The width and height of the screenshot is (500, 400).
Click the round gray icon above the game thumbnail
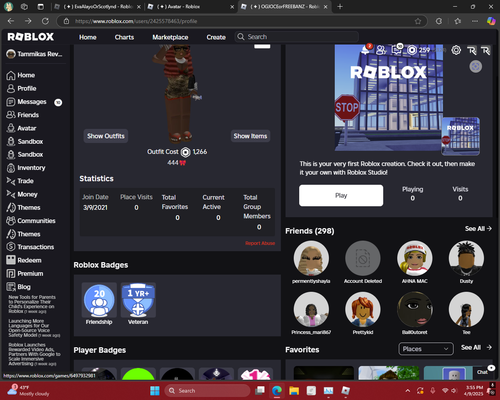point(476,67)
